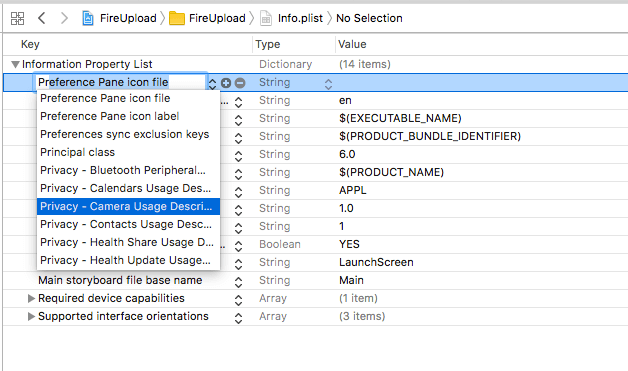Click the Key column header

click(30, 44)
